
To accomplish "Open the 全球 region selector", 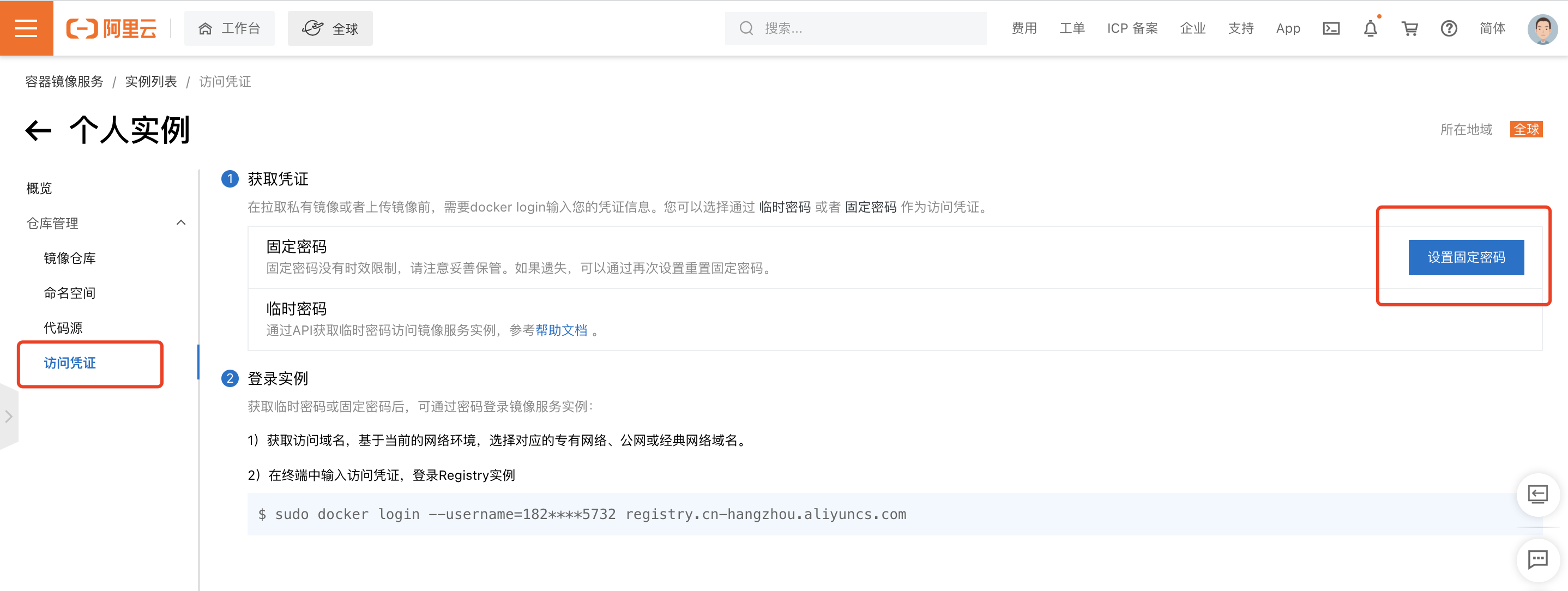I will 330,28.
